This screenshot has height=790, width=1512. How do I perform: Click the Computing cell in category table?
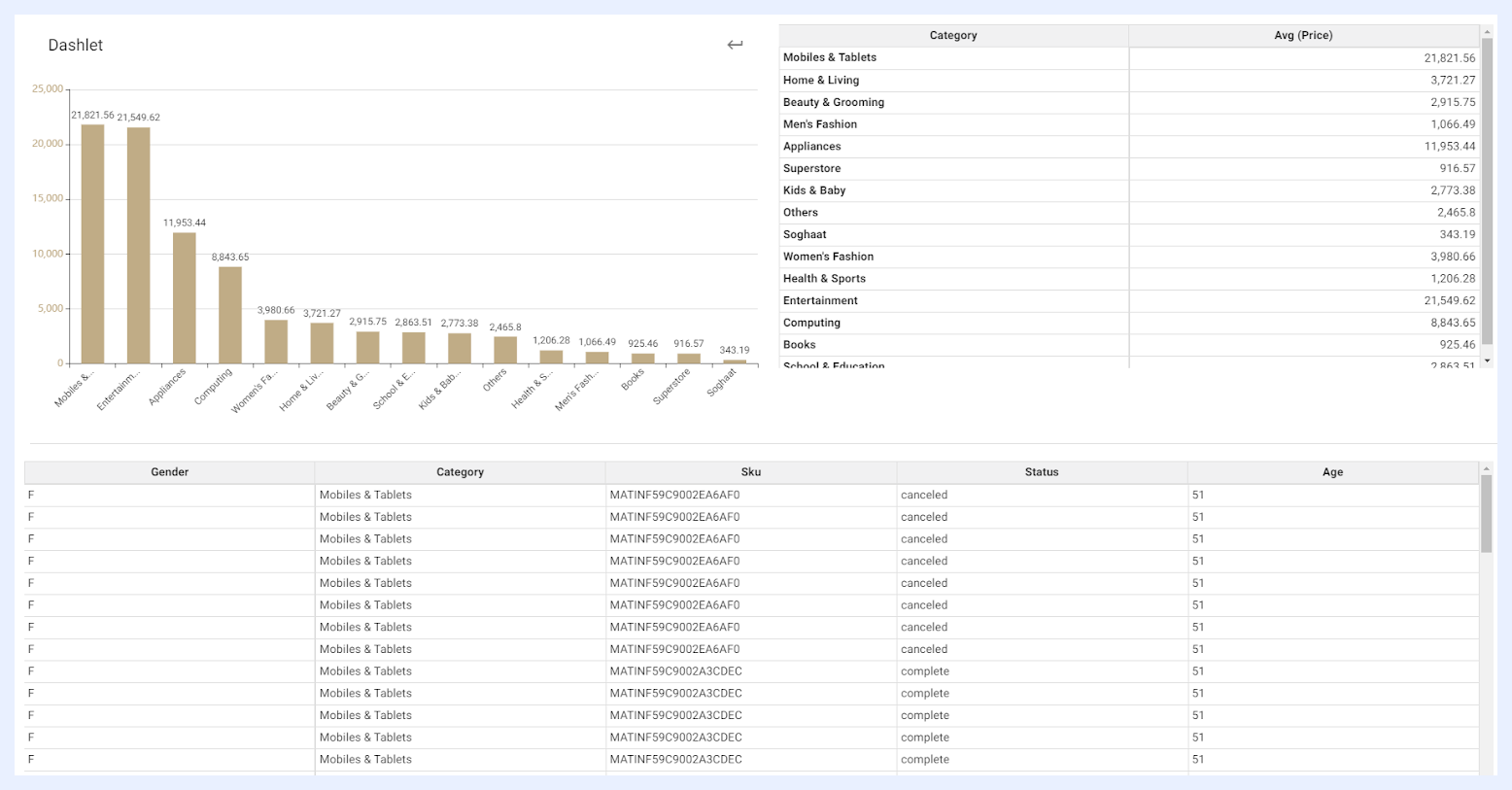(x=953, y=323)
